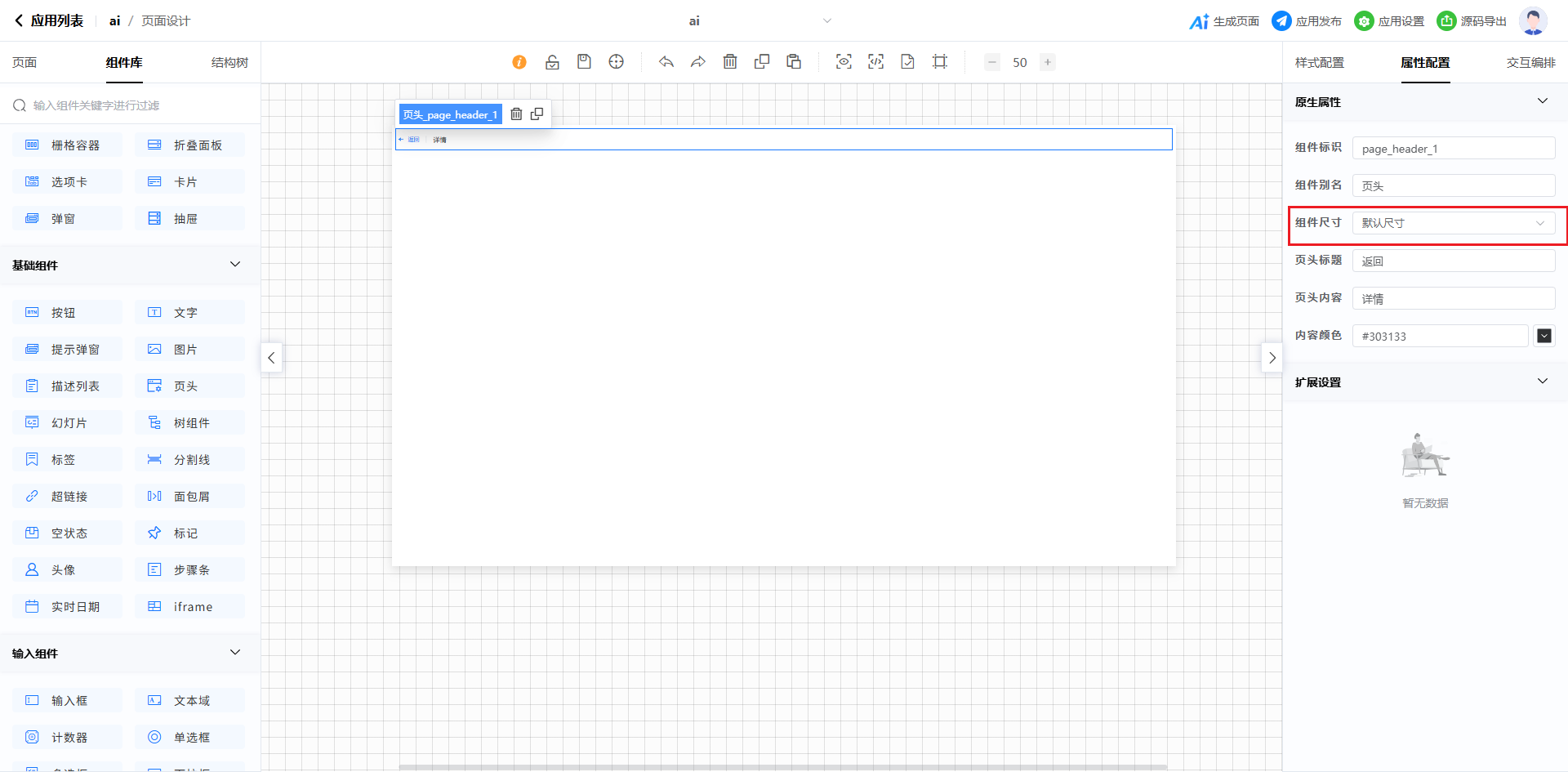Click the 应用发布 button

point(1307,21)
